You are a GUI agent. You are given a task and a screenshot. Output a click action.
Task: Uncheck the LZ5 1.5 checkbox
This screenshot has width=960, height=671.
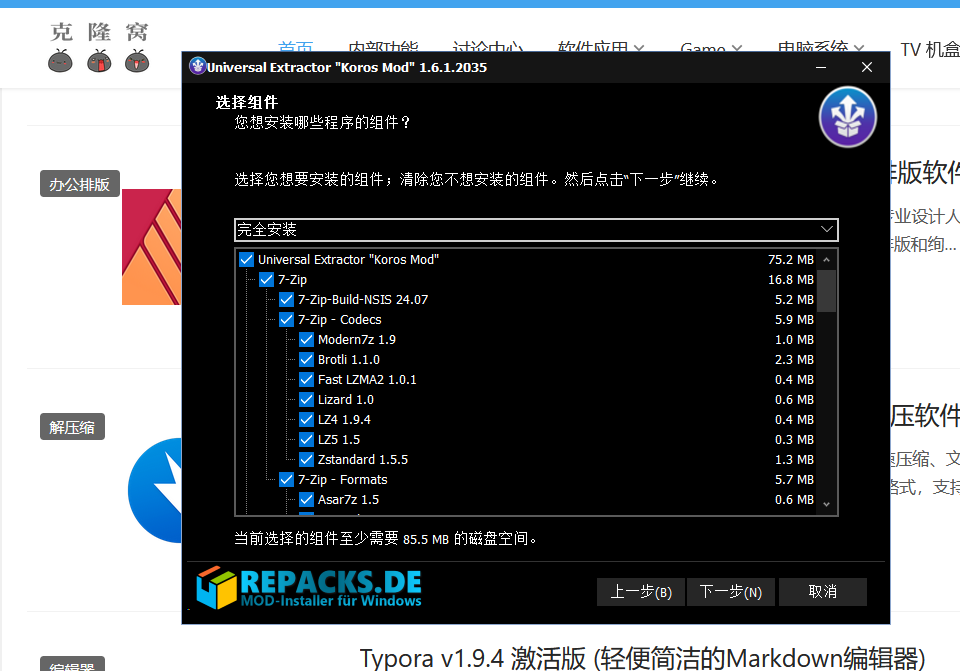pyautogui.click(x=307, y=440)
